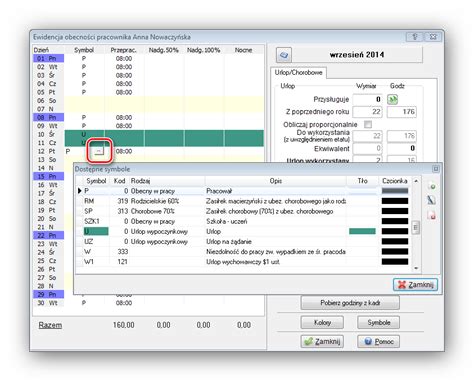
Task: Switch to the Urlop/Chorobowe tab
Action: point(298,72)
